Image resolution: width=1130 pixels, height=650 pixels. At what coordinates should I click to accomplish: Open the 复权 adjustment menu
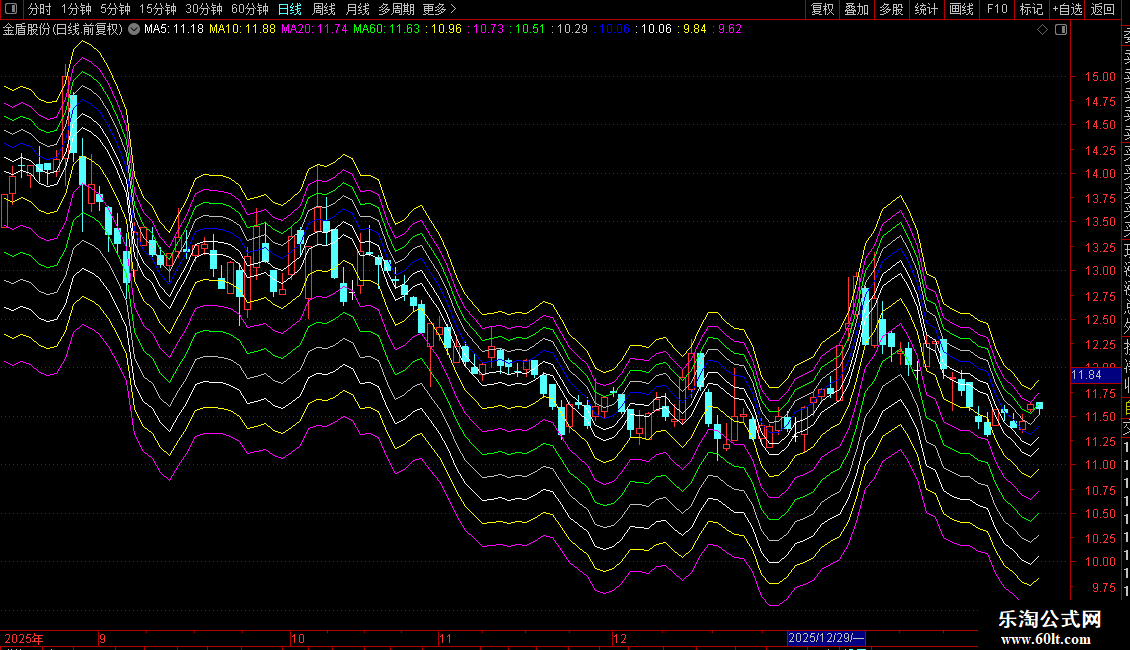click(822, 9)
